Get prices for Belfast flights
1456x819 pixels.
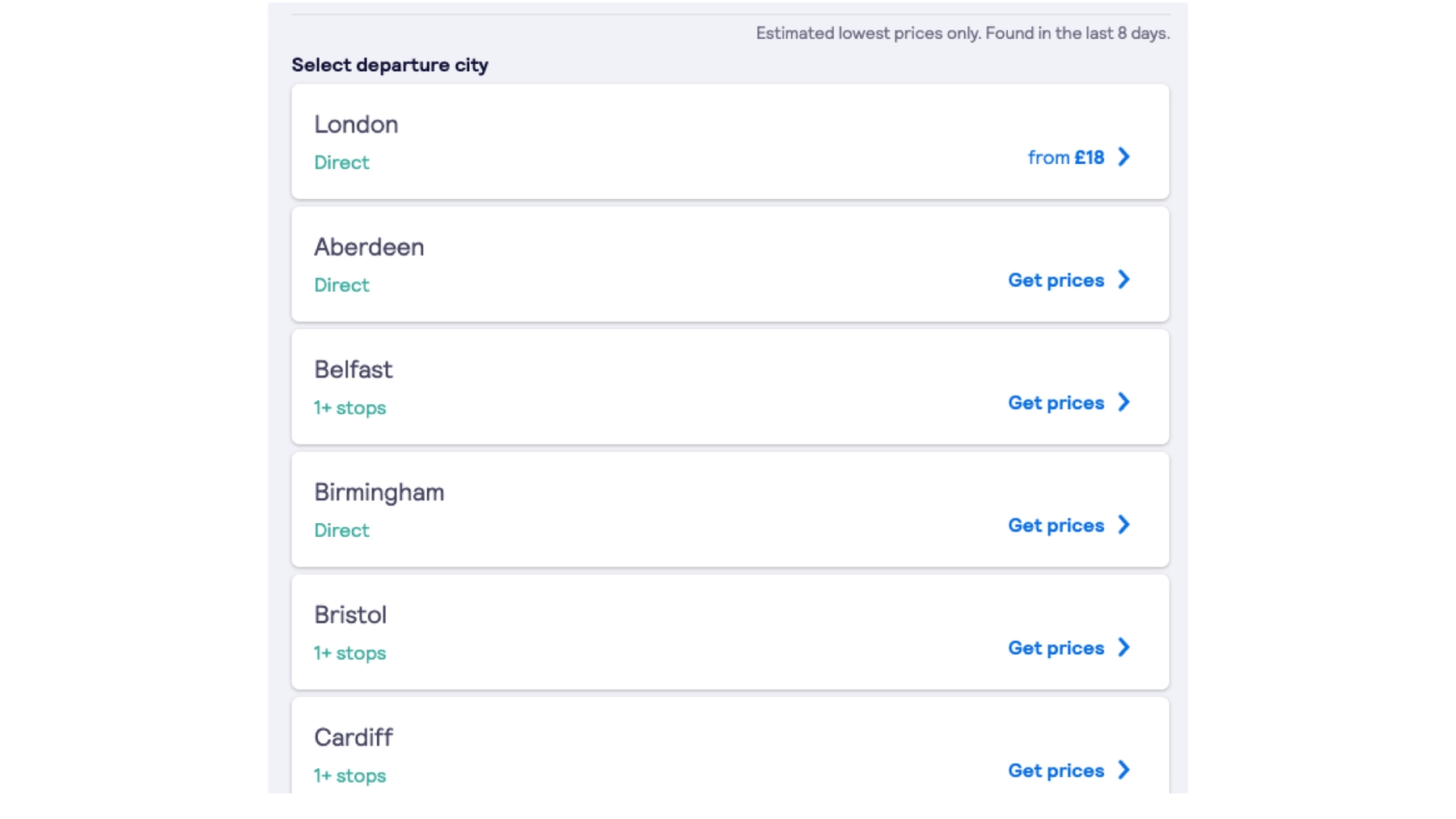pyautogui.click(x=1056, y=403)
